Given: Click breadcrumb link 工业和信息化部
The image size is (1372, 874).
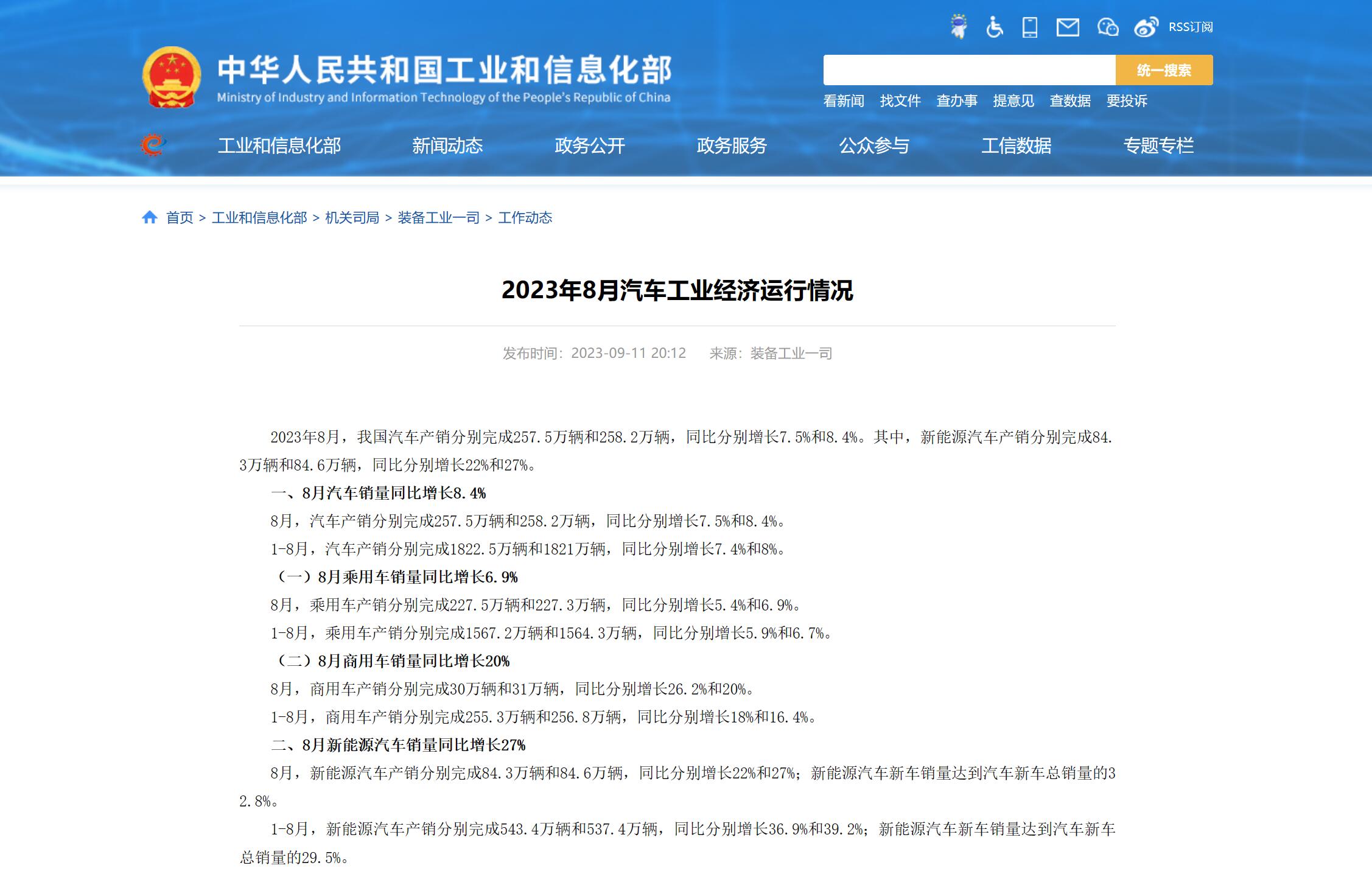Looking at the screenshot, I should (259, 217).
